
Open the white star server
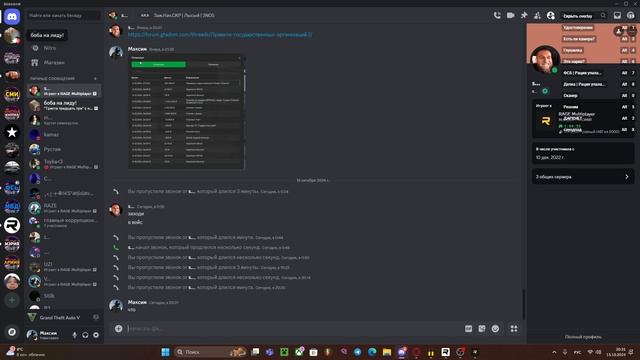click(12, 132)
